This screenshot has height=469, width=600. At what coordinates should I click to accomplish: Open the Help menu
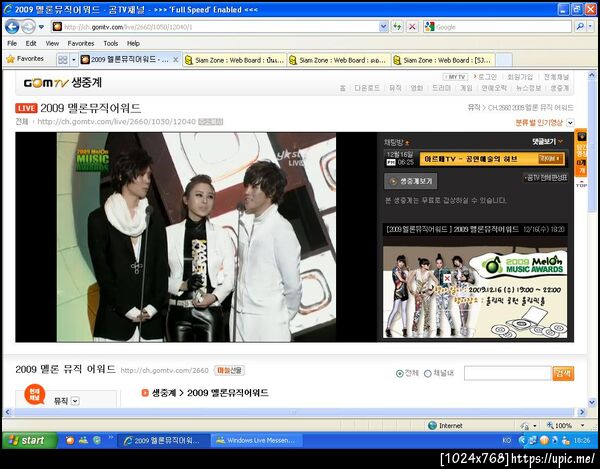133,43
